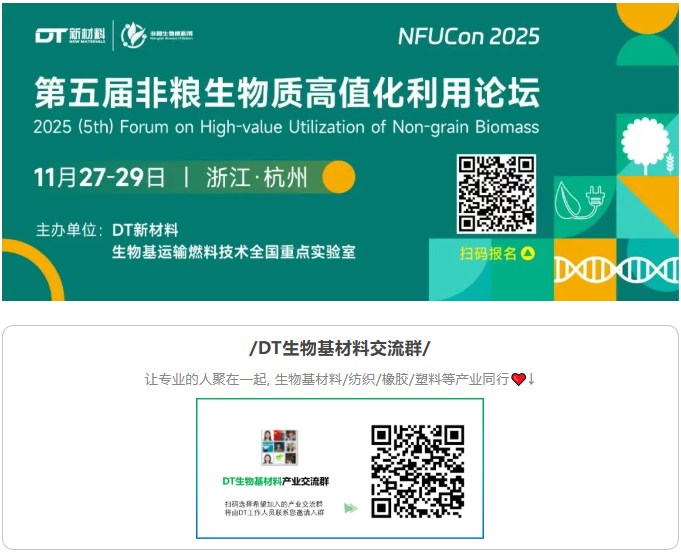Click the group chat QR code
Screen dimensions: 681x554
coord(418,472)
